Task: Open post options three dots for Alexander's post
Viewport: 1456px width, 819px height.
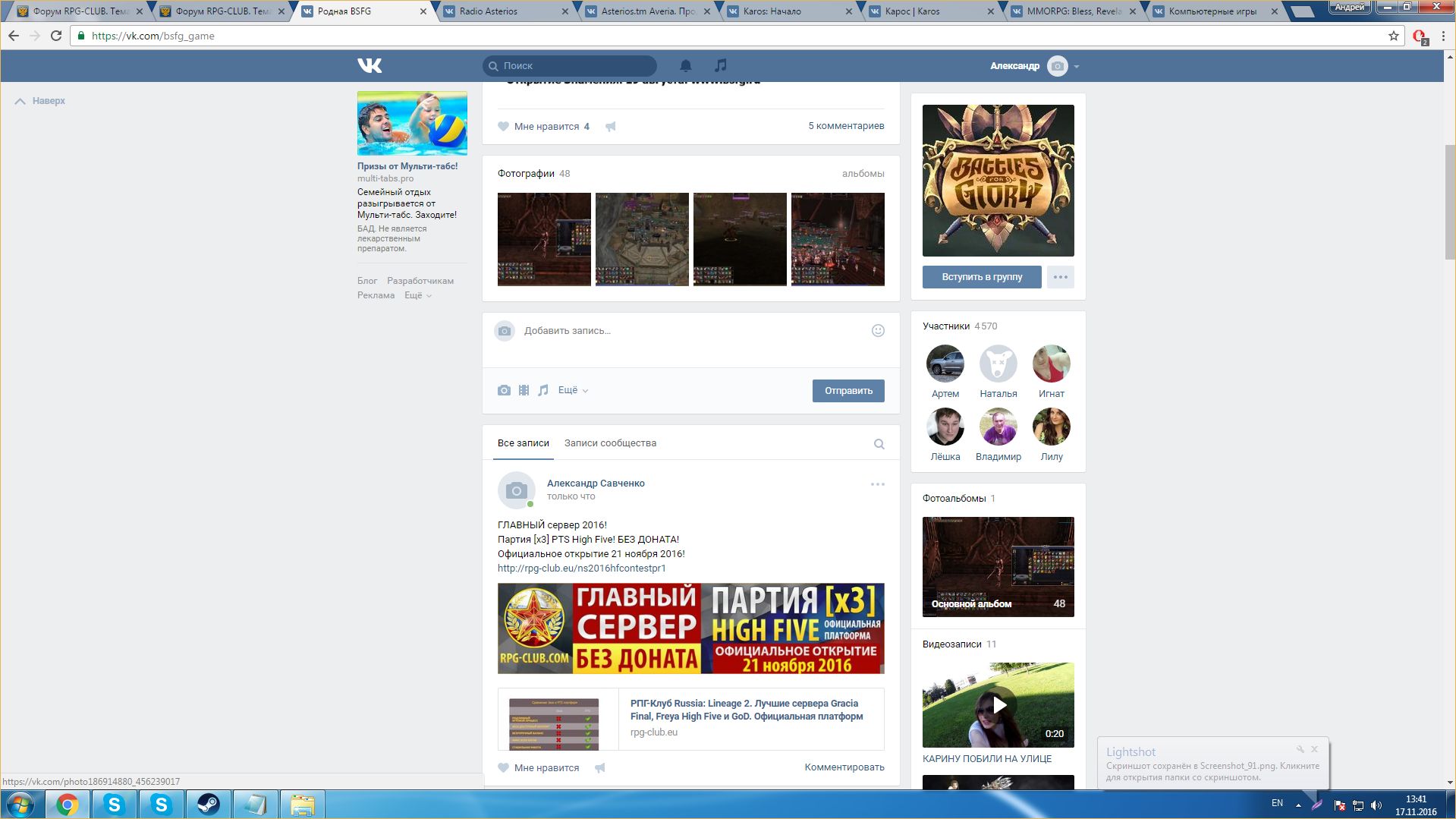Action: 878,484
